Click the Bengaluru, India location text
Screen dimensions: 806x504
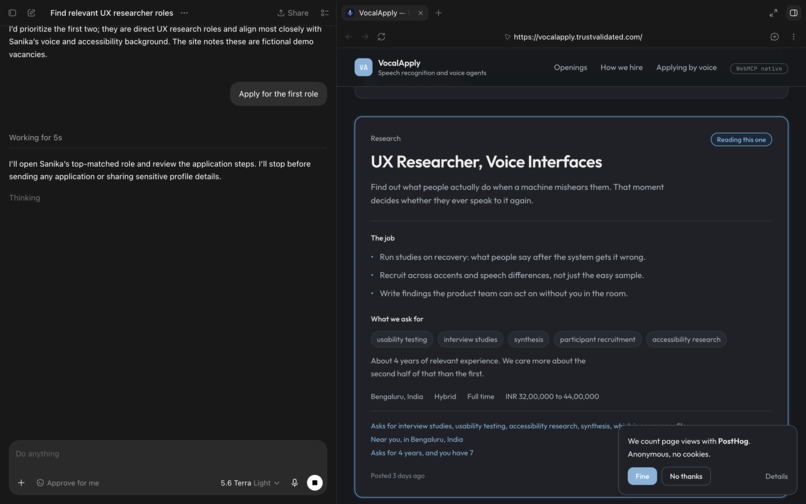pos(397,397)
